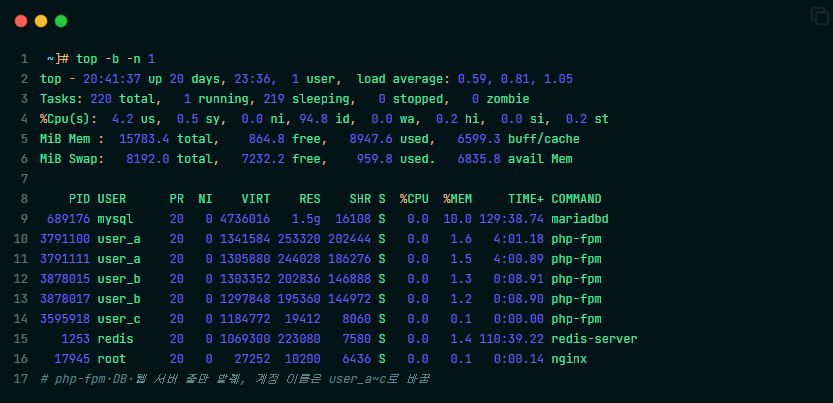The image size is (833, 403).
Task: Click the %CPU column header
Action: pos(414,199)
